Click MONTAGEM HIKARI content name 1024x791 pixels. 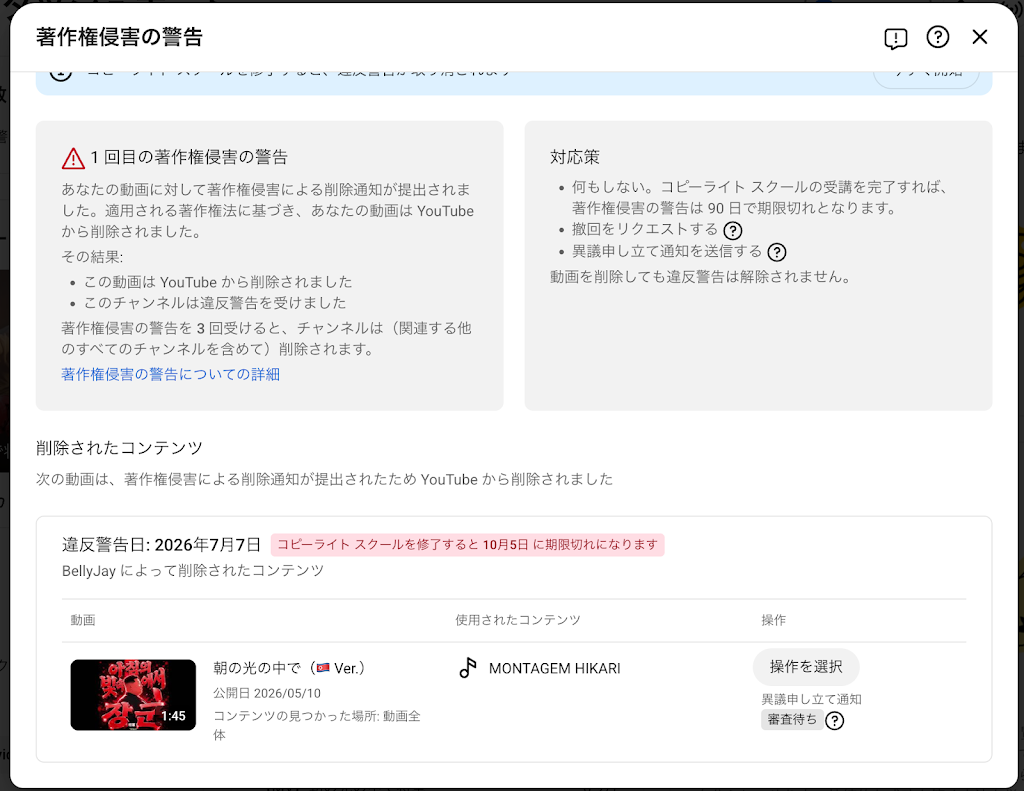554,668
